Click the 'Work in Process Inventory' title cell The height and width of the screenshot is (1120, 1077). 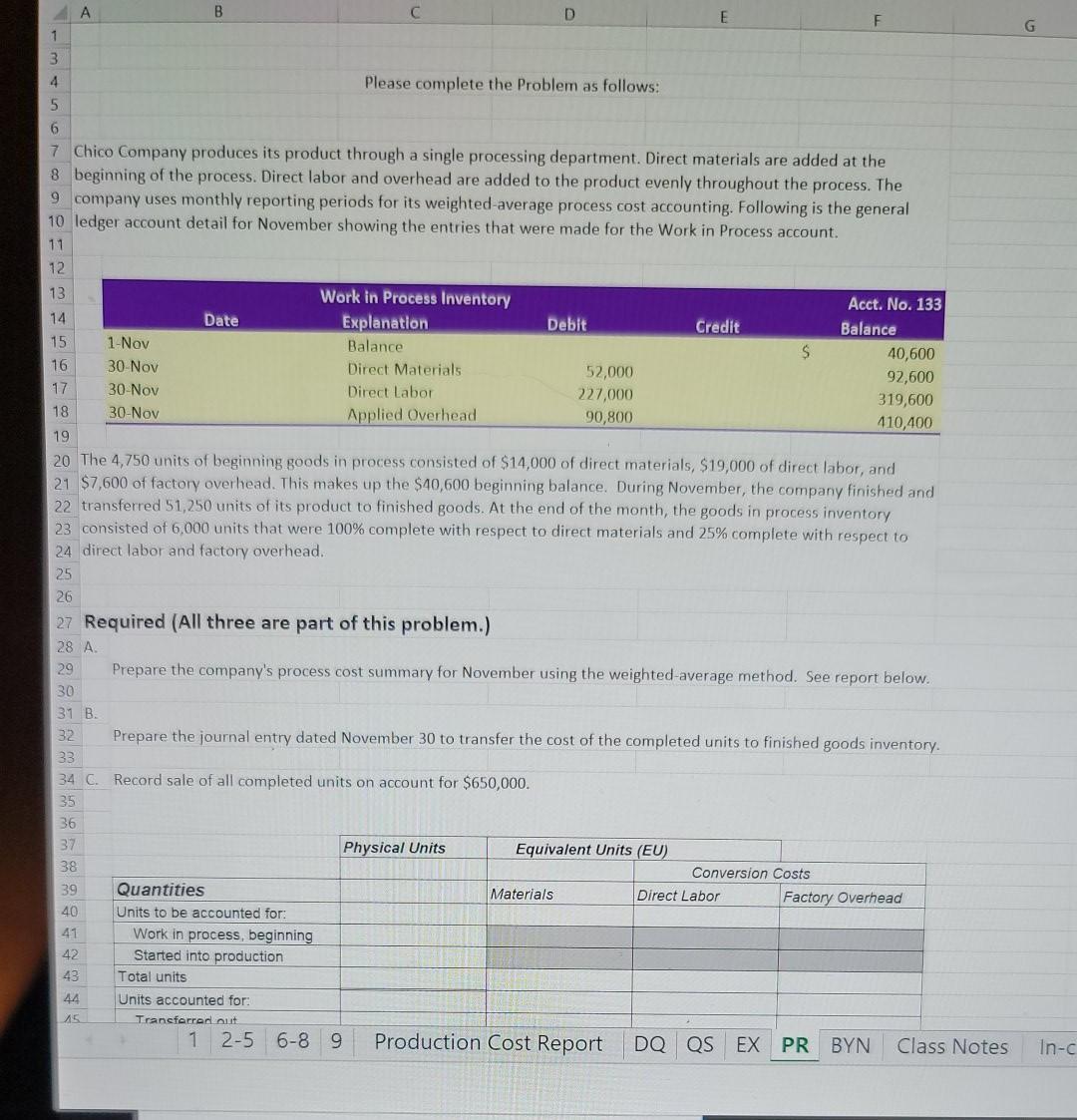coord(415,298)
